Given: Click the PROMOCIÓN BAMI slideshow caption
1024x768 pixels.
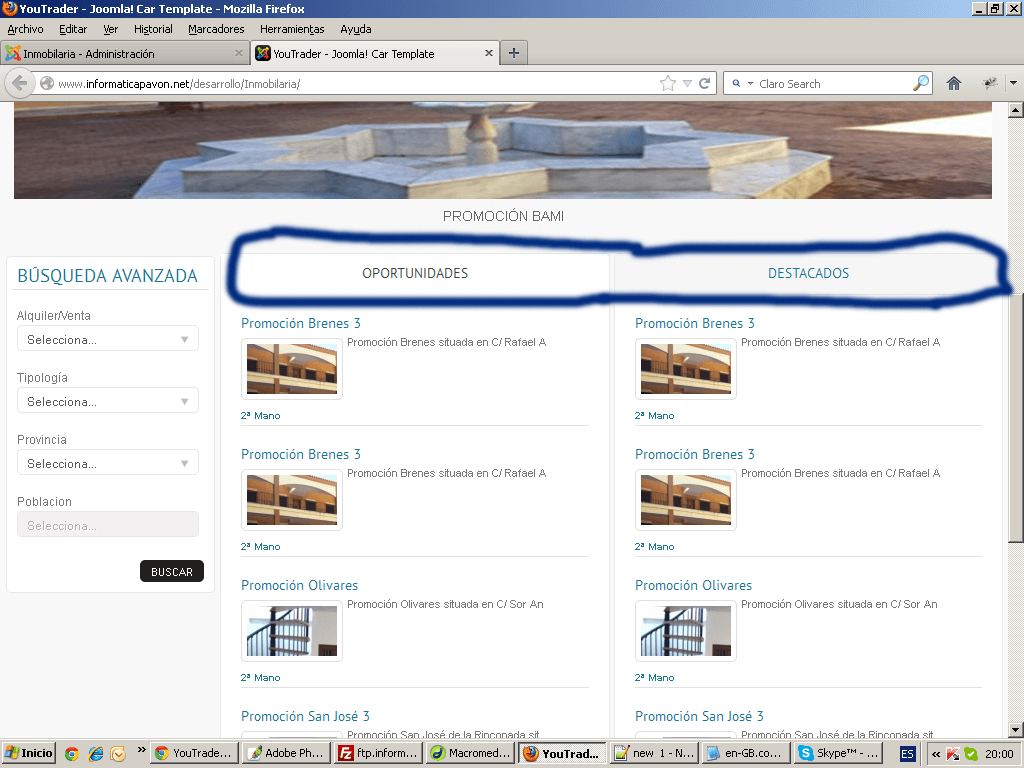Looking at the screenshot, I should pos(503,216).
